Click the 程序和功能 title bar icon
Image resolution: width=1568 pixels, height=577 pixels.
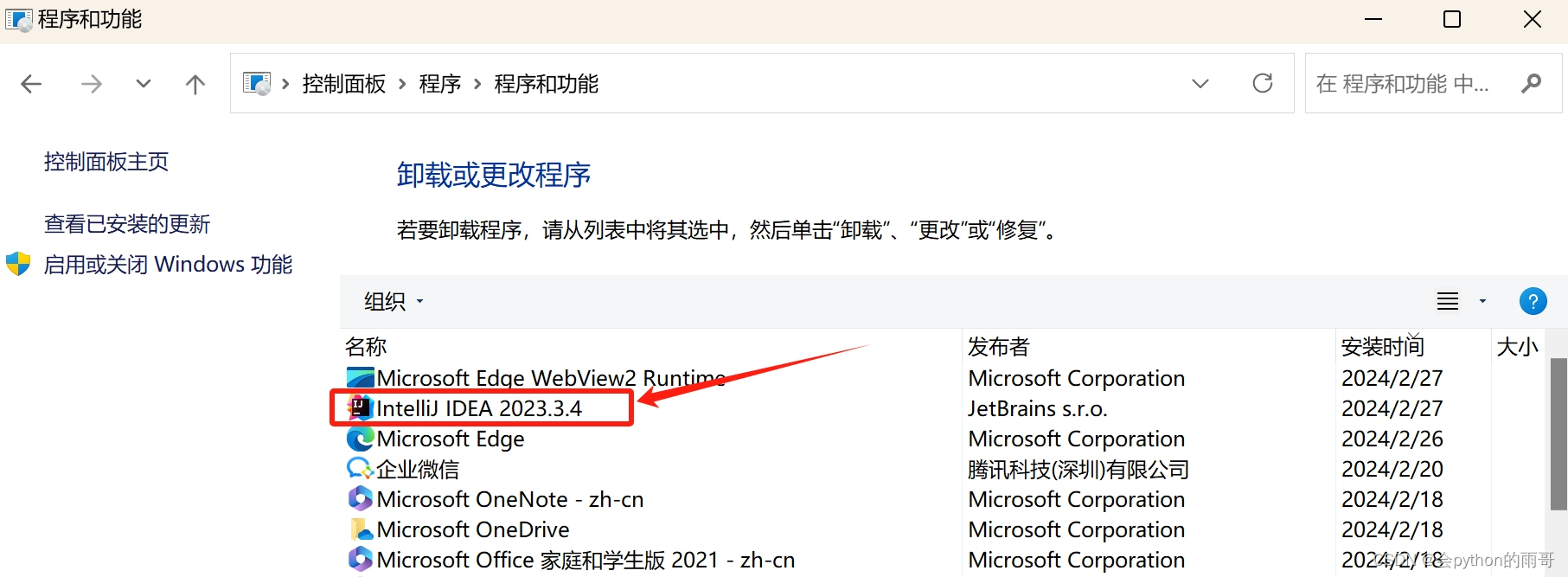pos(18,19)
